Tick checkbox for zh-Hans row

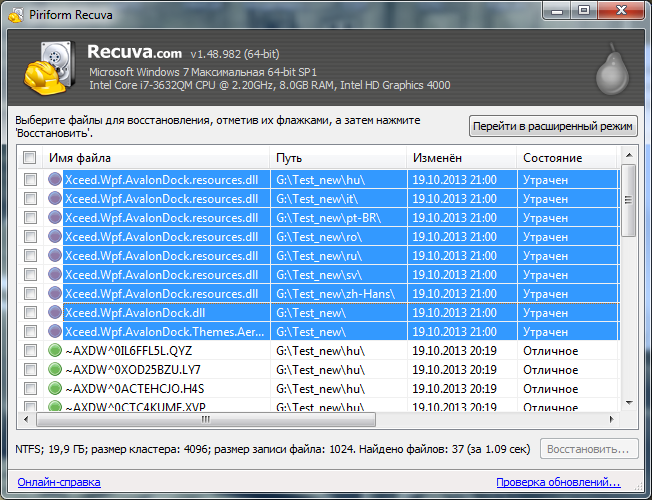(x=30, y=294)
